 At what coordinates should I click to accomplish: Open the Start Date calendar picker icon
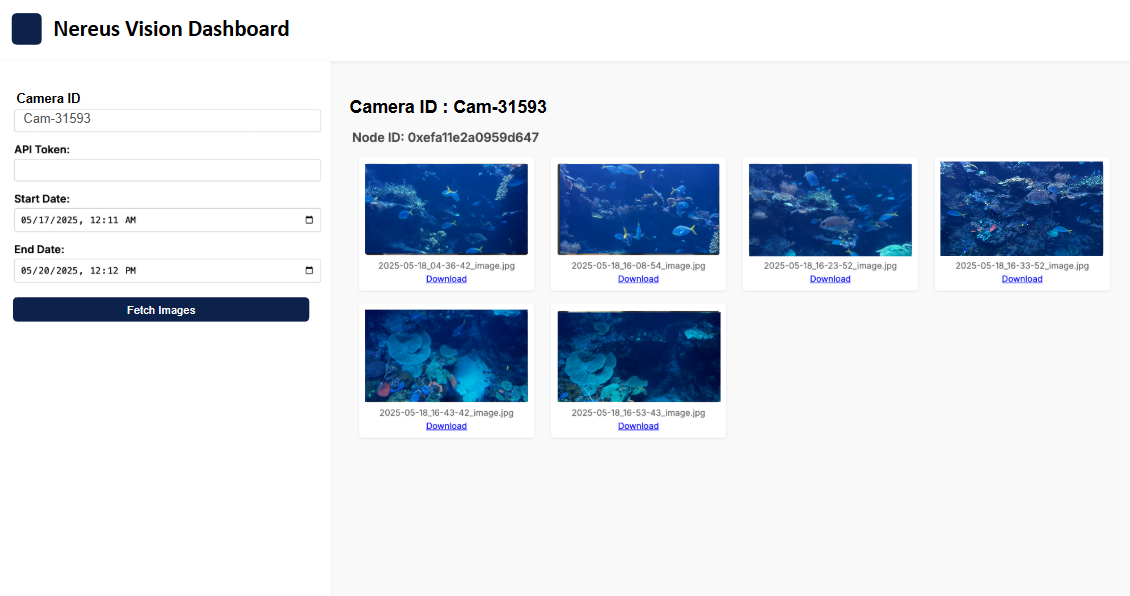(x=309, y=220)
